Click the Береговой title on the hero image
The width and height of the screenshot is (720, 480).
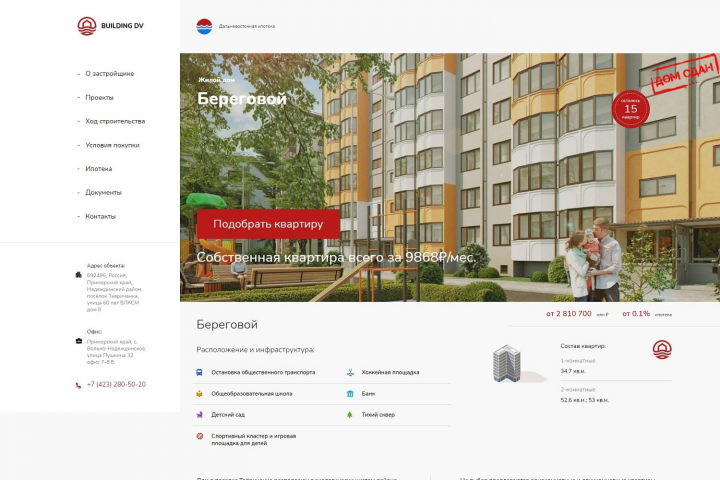242,98
